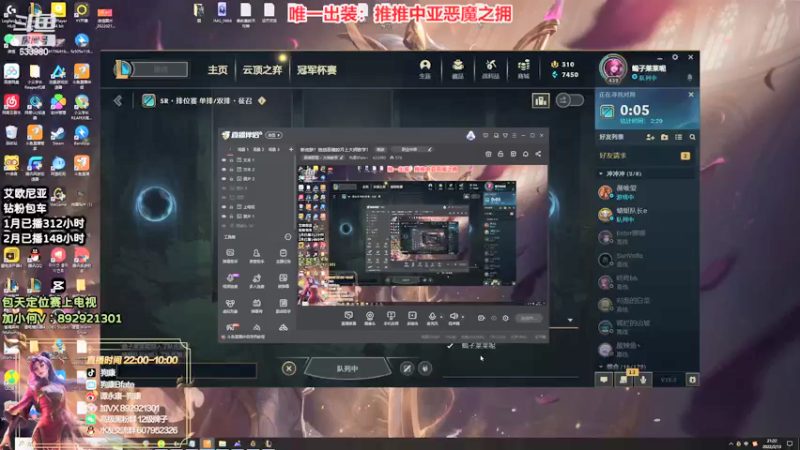Open the 好友请求 friend requests row
The width and height of the screenshot is (800, 450).
645,156
